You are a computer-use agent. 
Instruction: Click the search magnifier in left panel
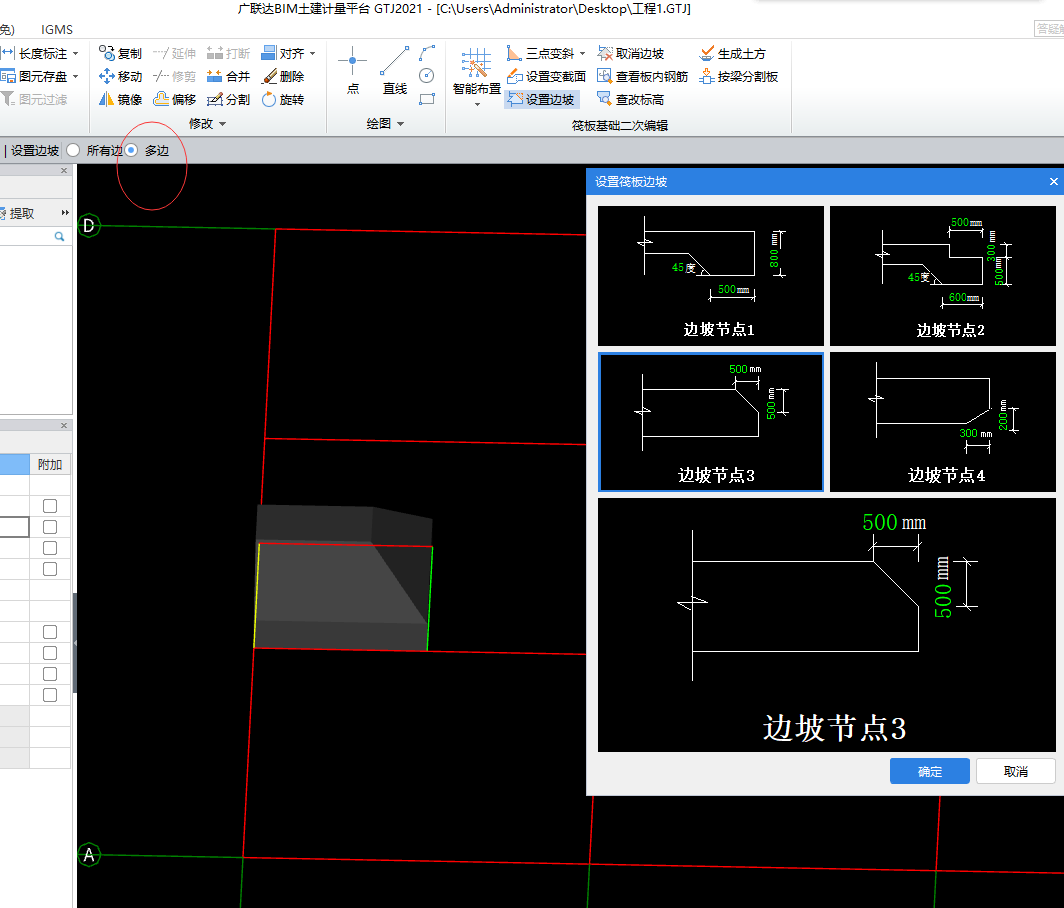click(60, 236)
